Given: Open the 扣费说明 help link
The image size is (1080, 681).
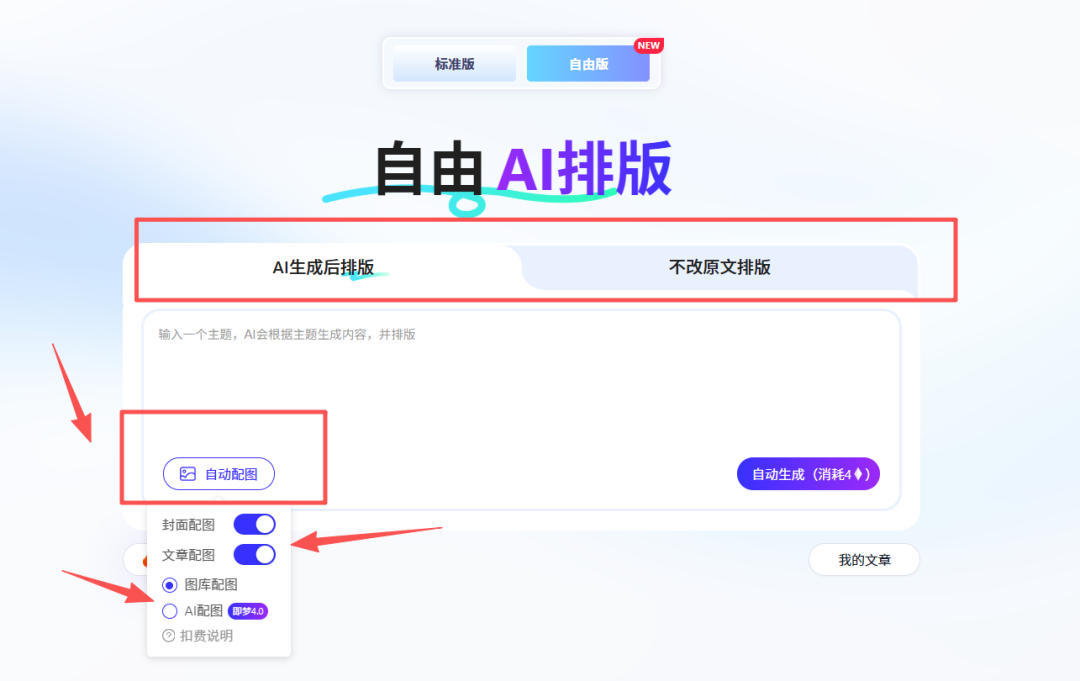Looking at the screenshot, I should pos(198,636).
